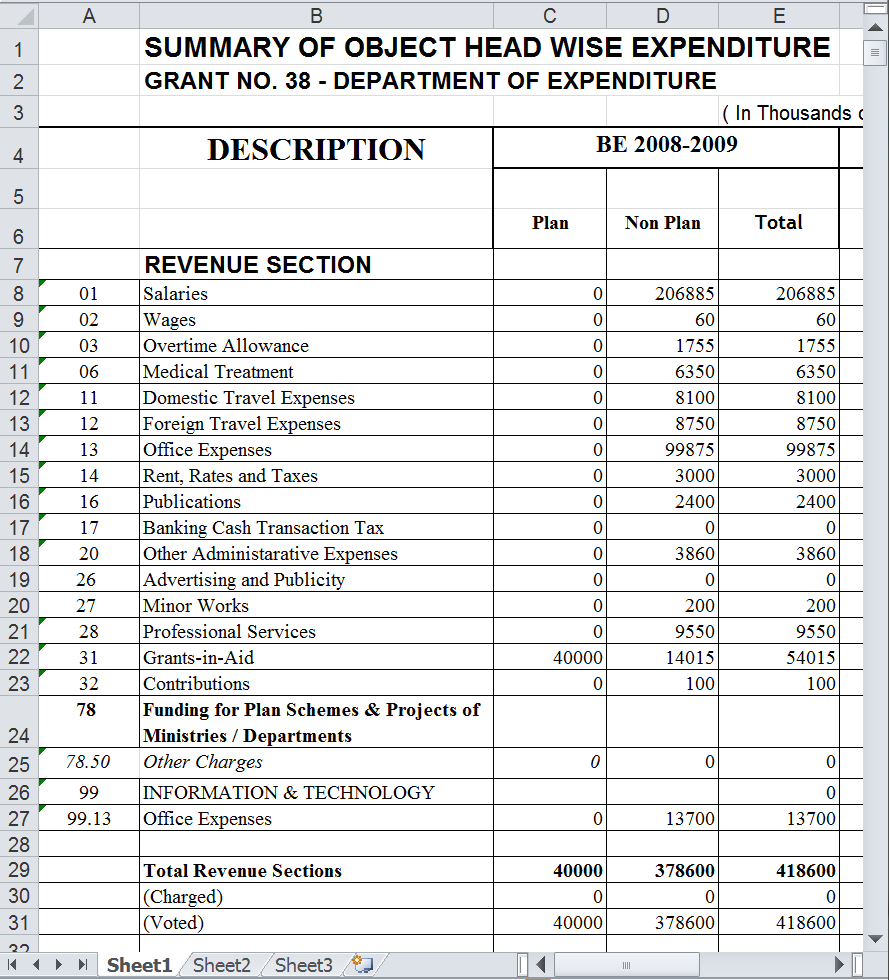889x980 pixels.
Task: Click the vertical scrollbar up arrow
Action: click(x=875, y=28)
